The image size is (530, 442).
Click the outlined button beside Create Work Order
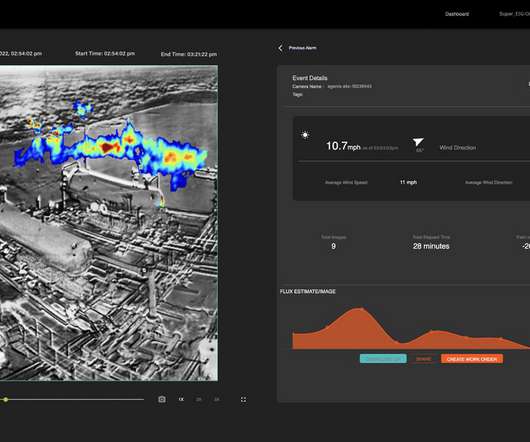point(424,359)
